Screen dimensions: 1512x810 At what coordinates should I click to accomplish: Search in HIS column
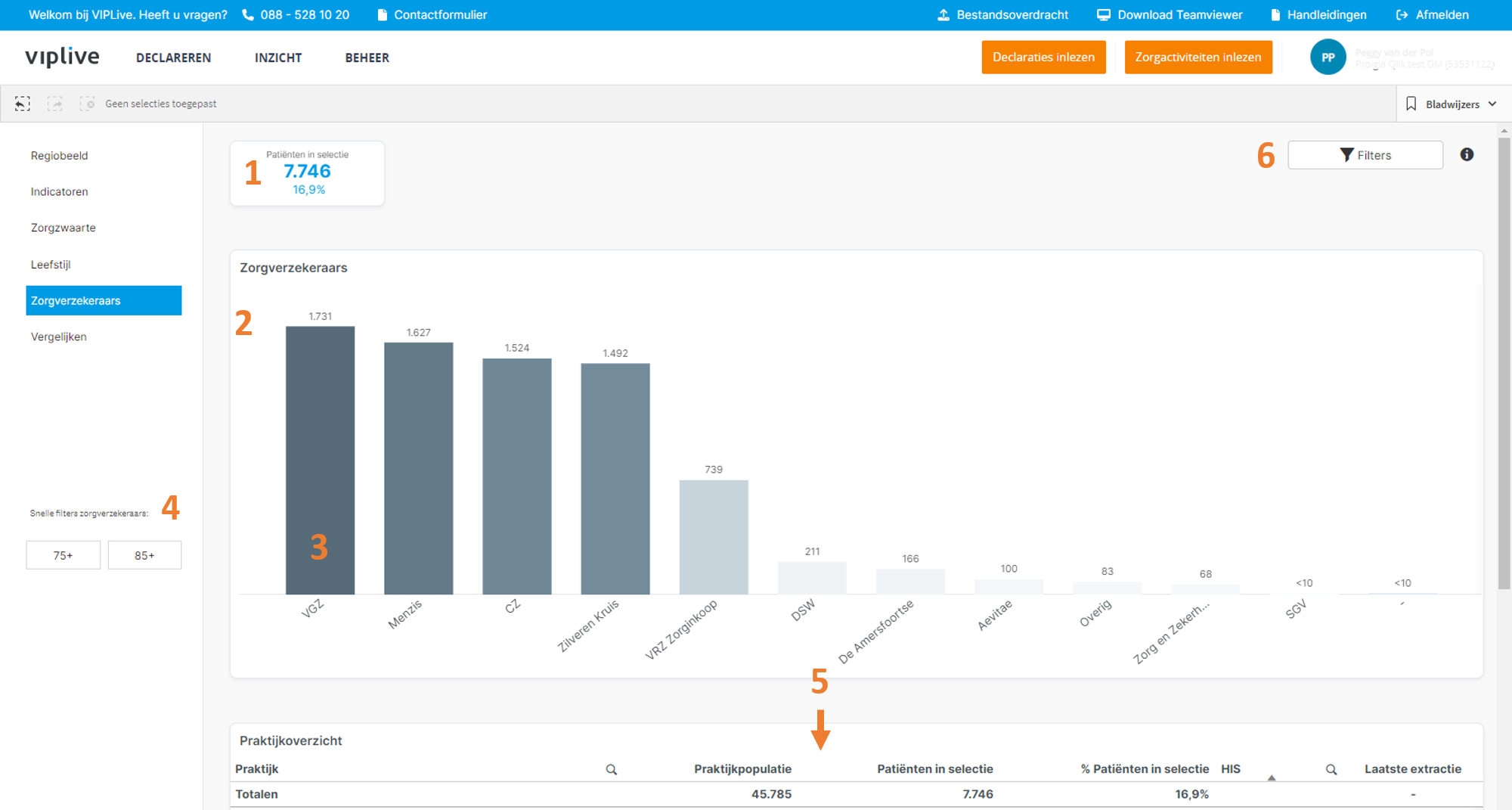pyautogui.click(x=1331, y=770)
